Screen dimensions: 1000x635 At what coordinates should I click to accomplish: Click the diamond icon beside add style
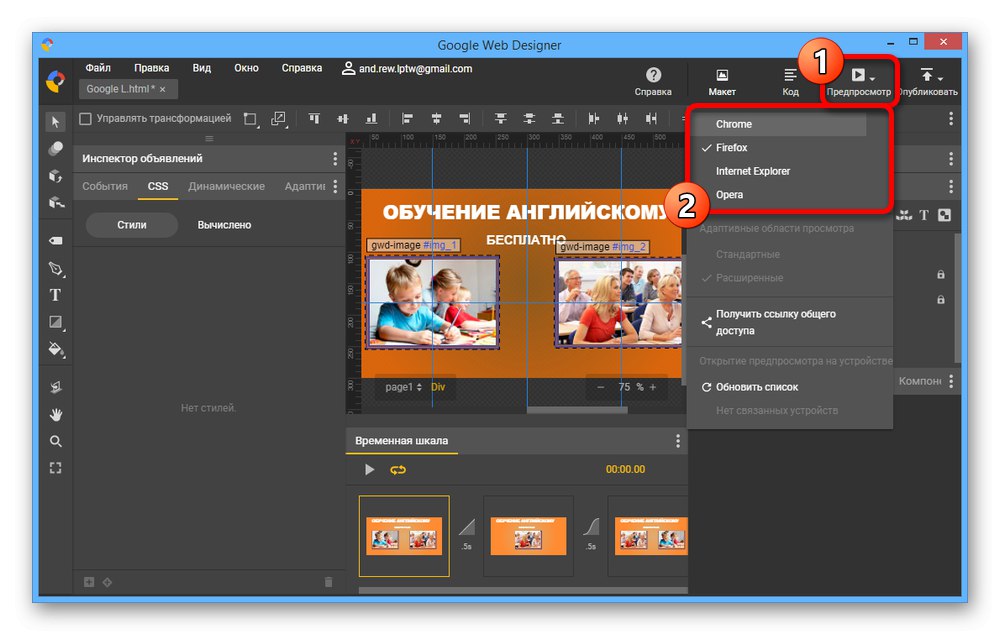(x=107, y=581)
